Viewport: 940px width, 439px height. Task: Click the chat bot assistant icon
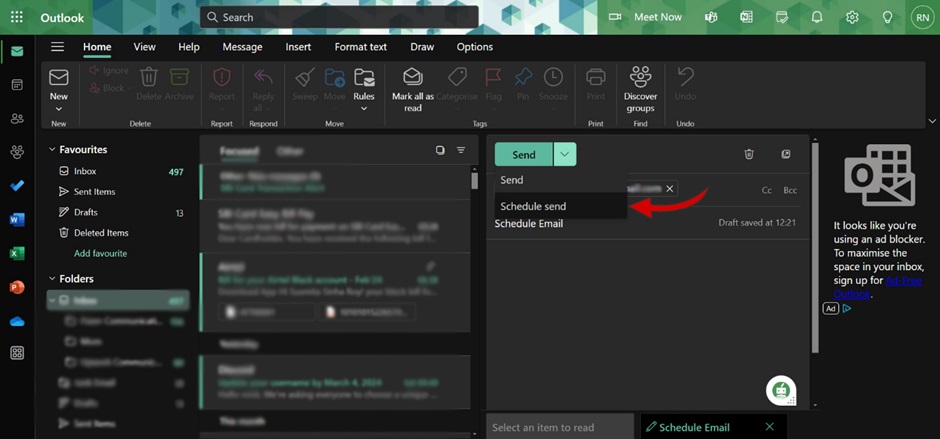coord(781,390)
